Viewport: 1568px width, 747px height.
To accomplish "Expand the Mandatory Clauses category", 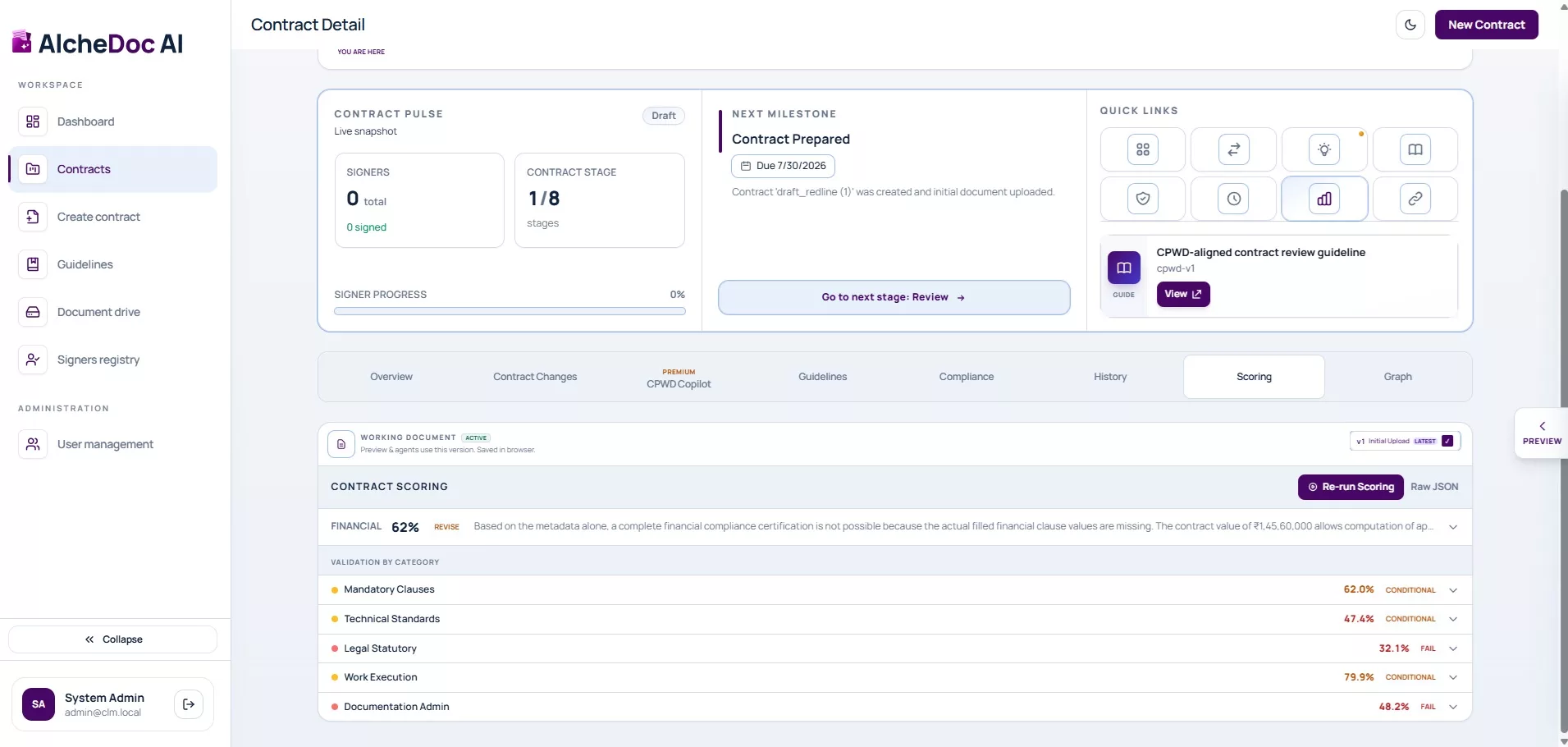I will coord(1453,590).
